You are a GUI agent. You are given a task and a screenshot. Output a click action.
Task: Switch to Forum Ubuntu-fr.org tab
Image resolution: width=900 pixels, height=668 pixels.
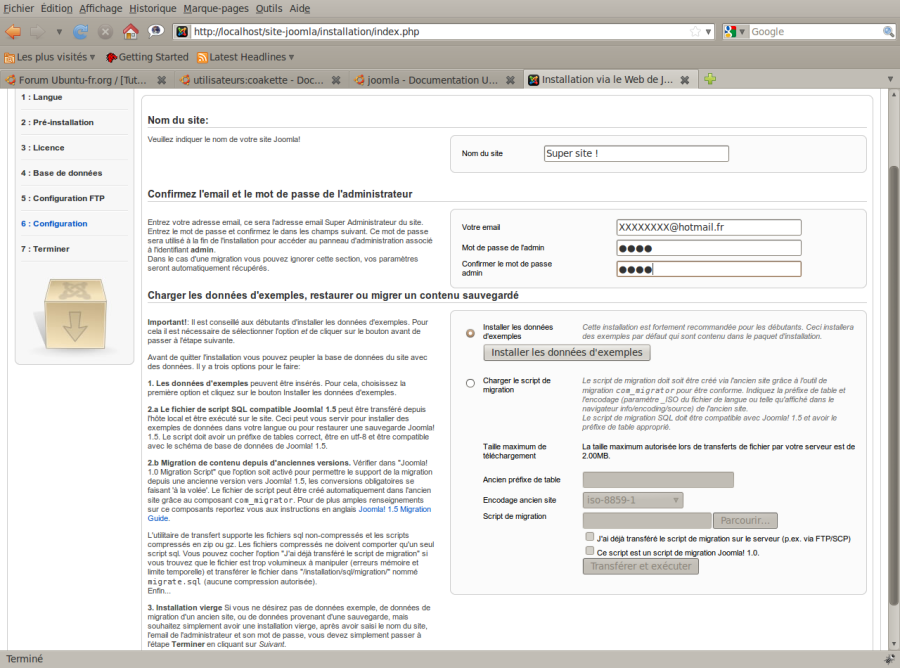click(x=84, y=80)
